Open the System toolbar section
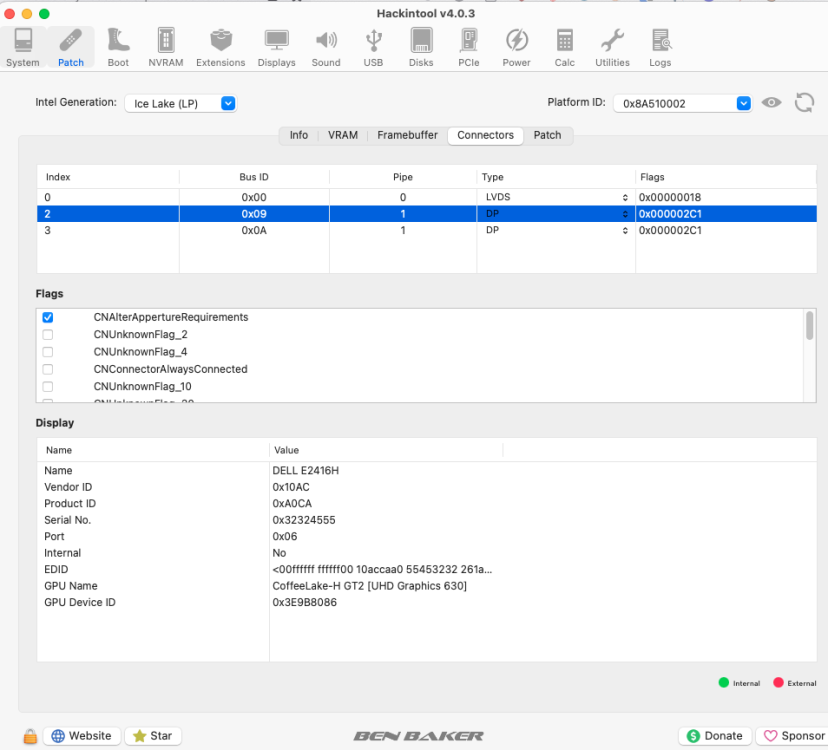The height and width of the screenshot is (750, 828). 23,48
